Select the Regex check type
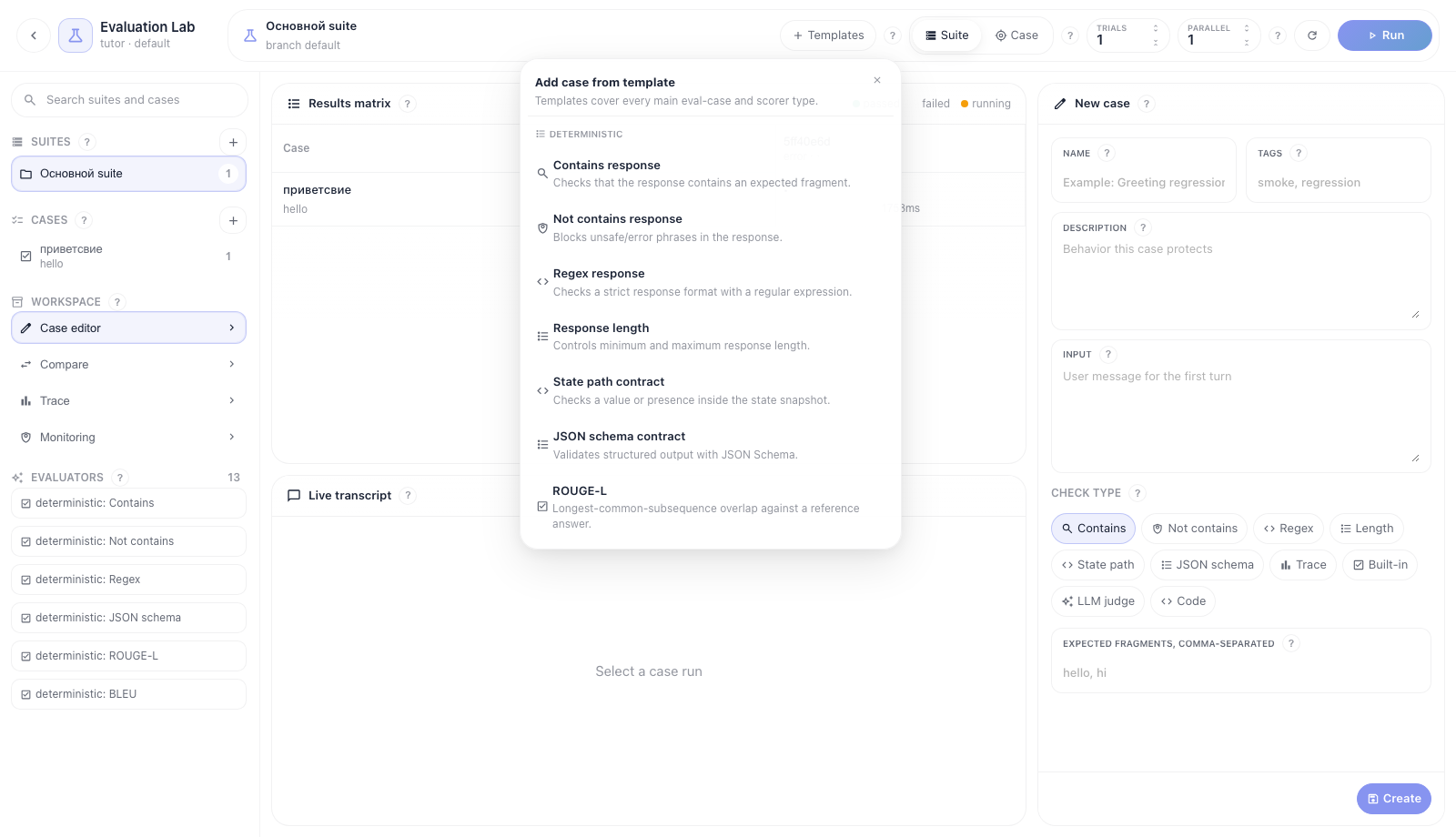Screen dimensions: 1456x837 click(1288, 529)
